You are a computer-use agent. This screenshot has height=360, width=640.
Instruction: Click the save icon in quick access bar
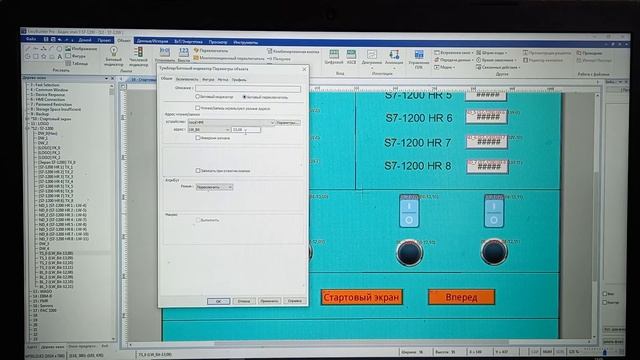tap(46, 40)
